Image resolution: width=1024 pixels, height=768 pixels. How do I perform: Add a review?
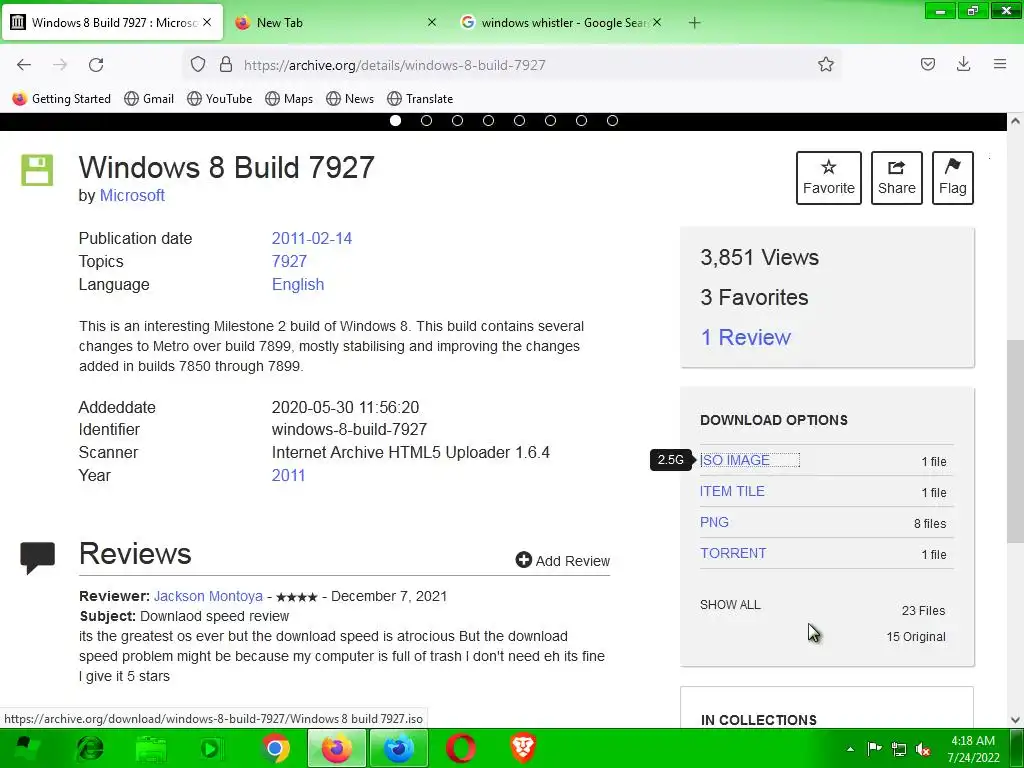click(x=562, y=560)
